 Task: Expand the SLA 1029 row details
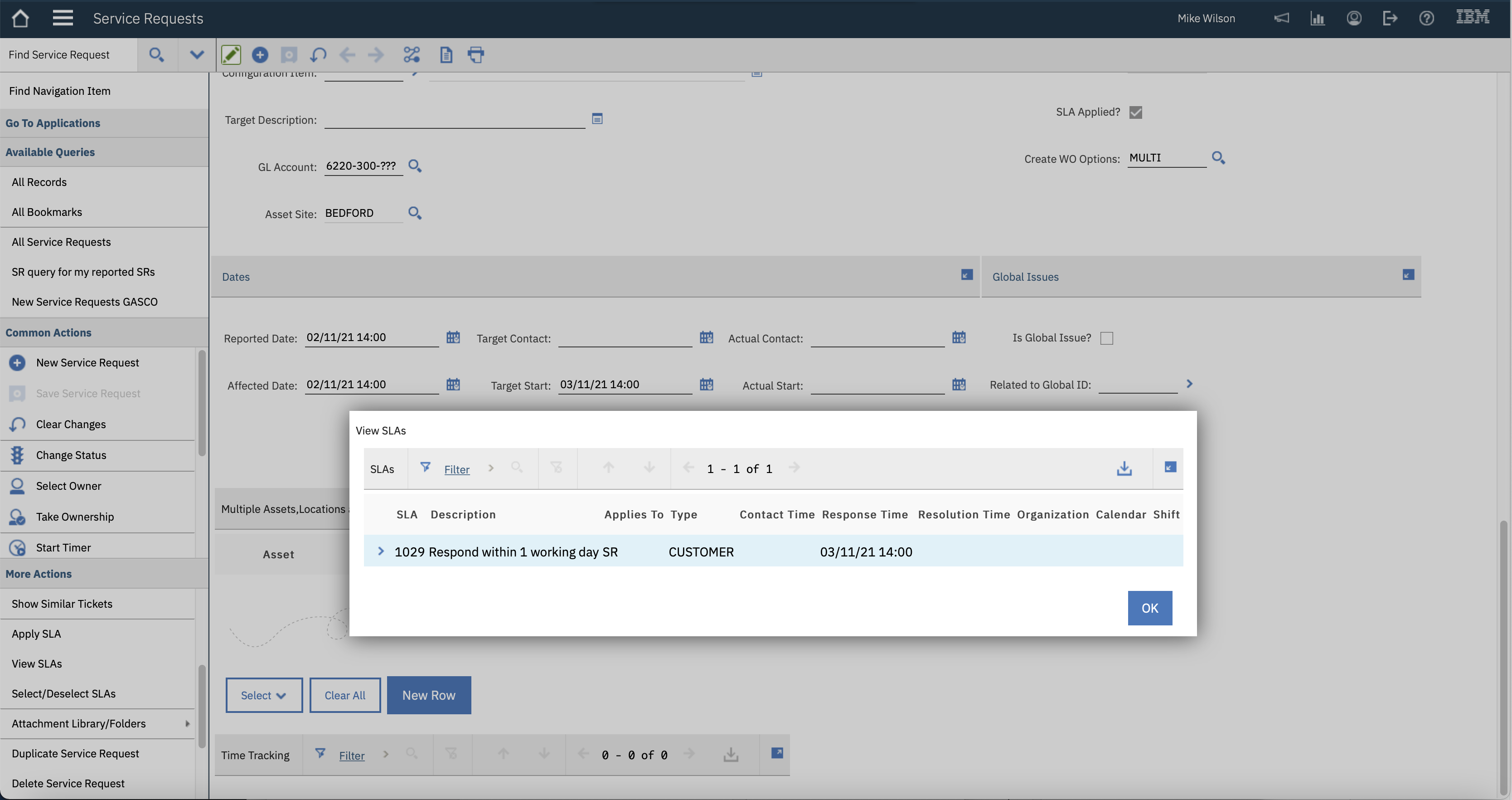coord(380,551)
